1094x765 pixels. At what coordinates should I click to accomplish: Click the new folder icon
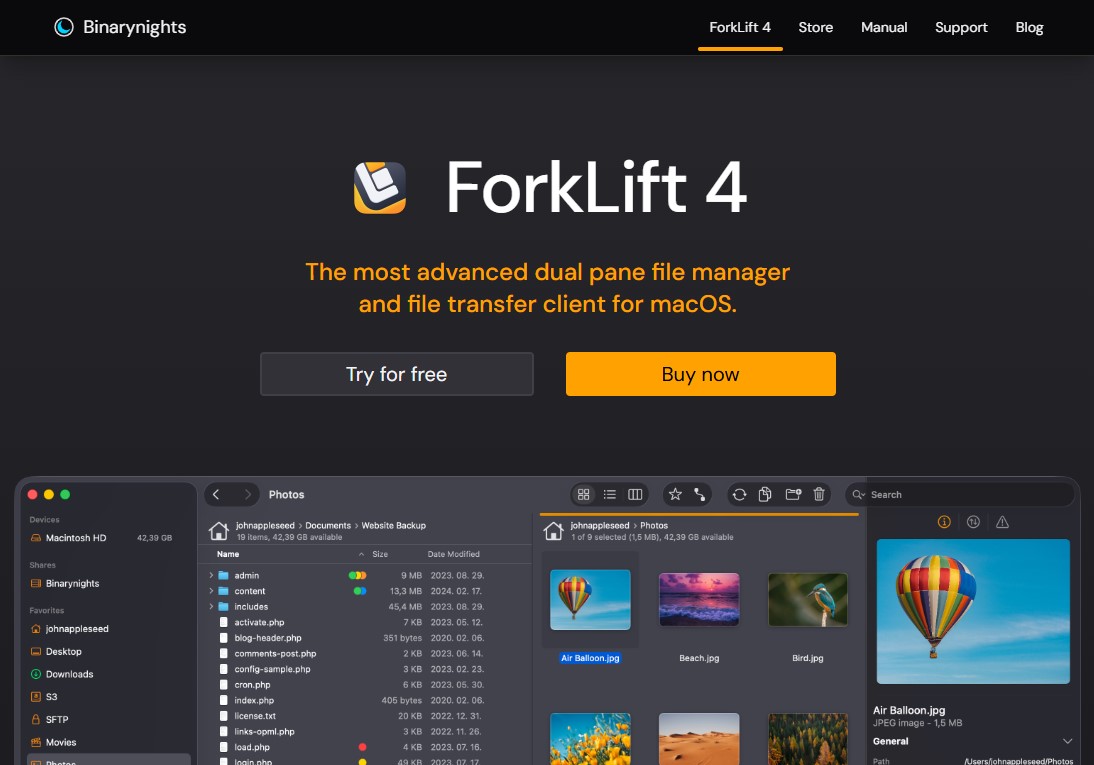(x=793, y=494)
